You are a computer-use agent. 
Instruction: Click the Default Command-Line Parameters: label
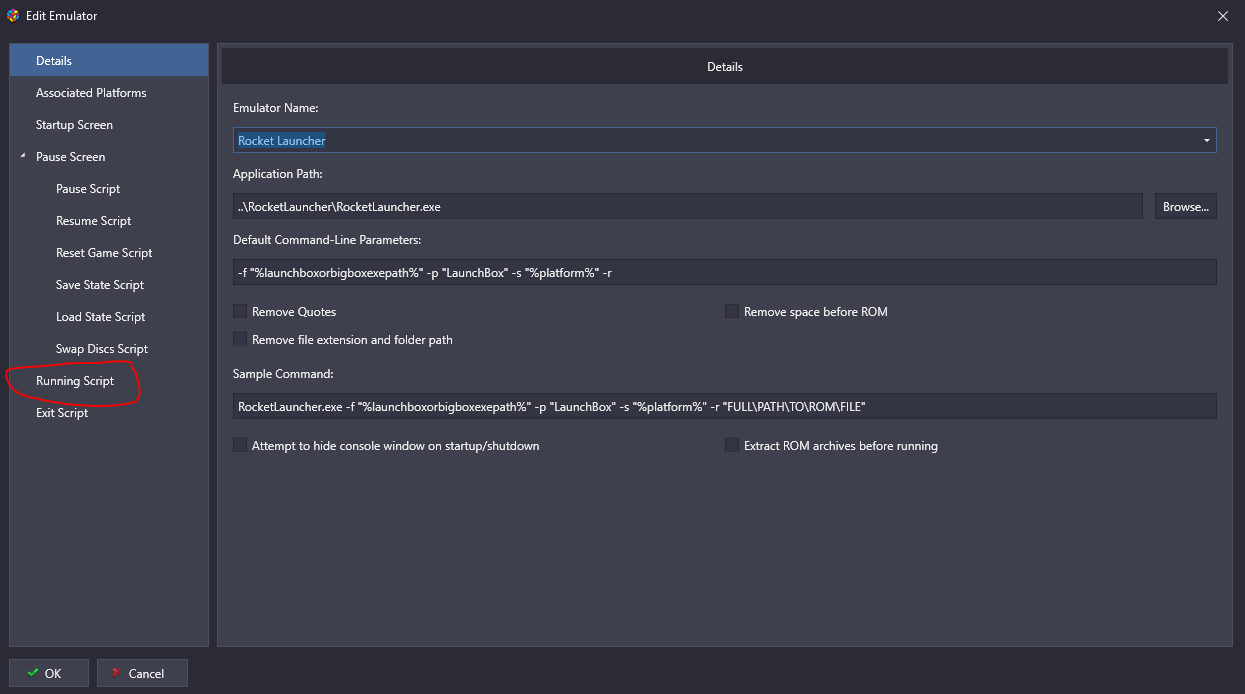coord(327,239)
